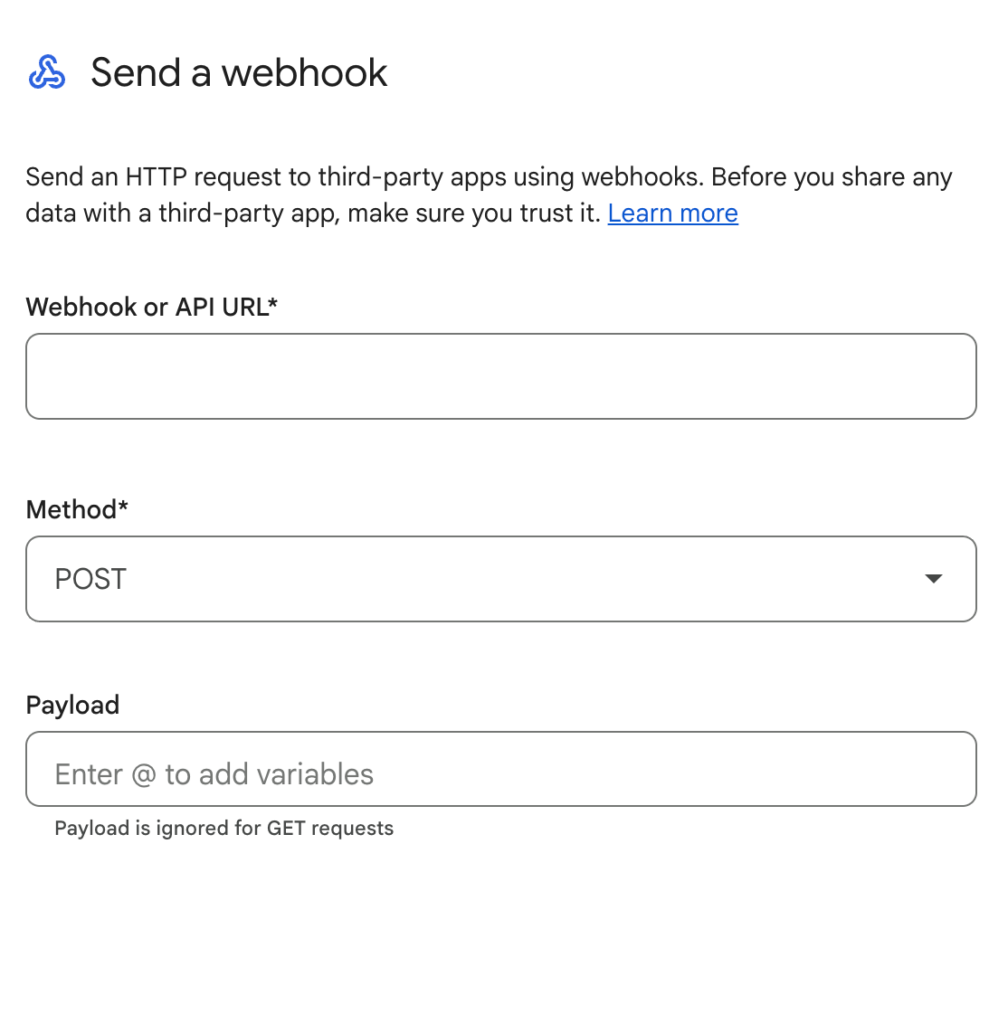Click the Method dropdown arrow
The width and height of the screenshot is (1008, 1024).
click(933, 579)
